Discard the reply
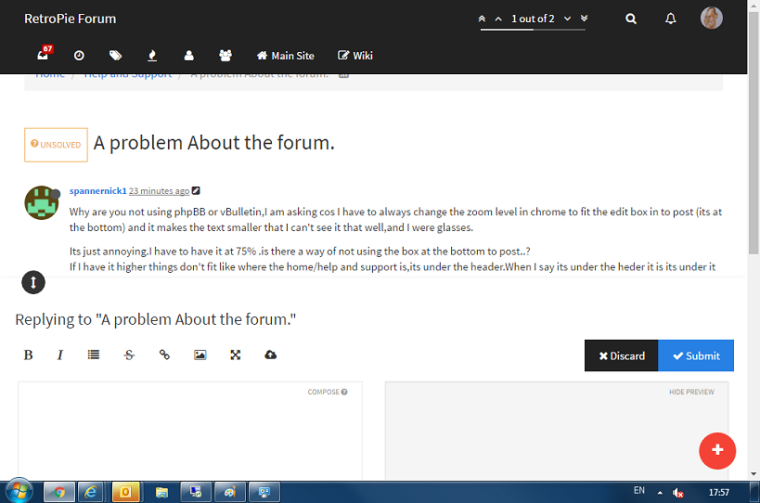 pyautogui.click(x=621, y=356)
